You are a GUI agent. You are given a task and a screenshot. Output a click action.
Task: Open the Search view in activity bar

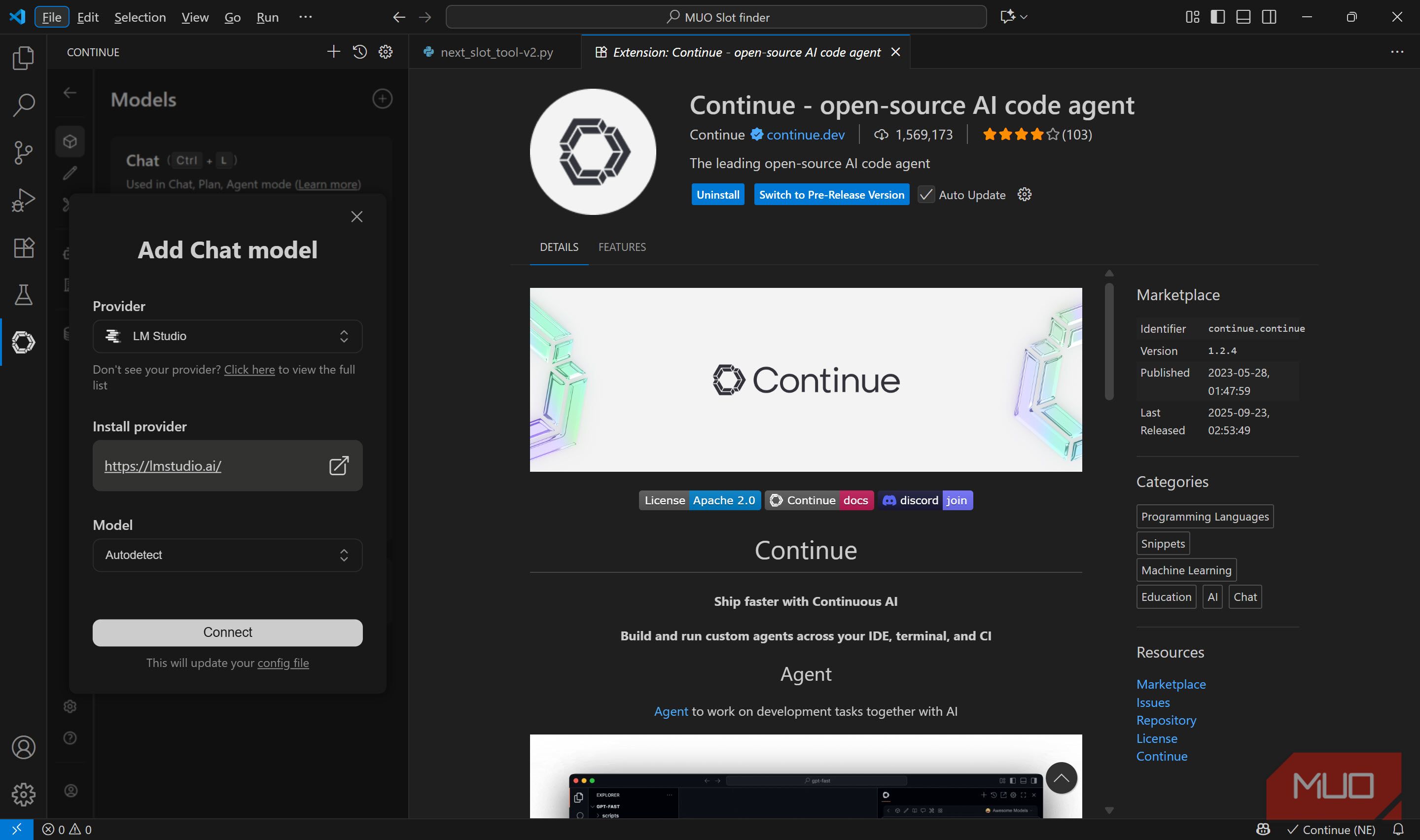[23, 105]
